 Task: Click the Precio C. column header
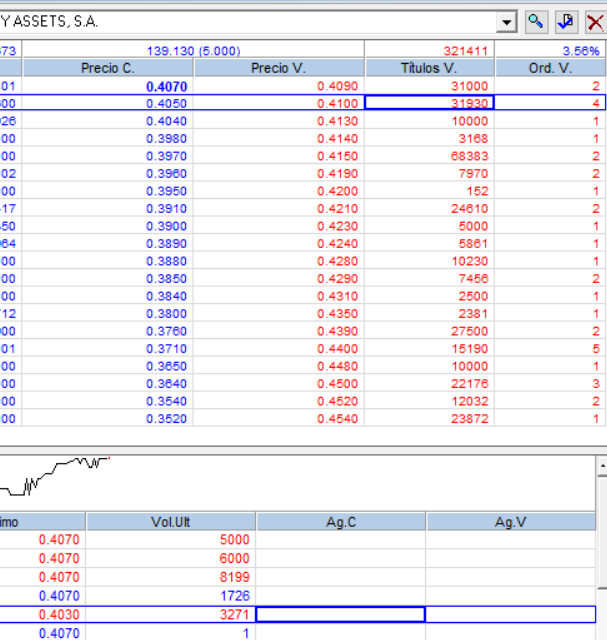click(x=108, y=68)
